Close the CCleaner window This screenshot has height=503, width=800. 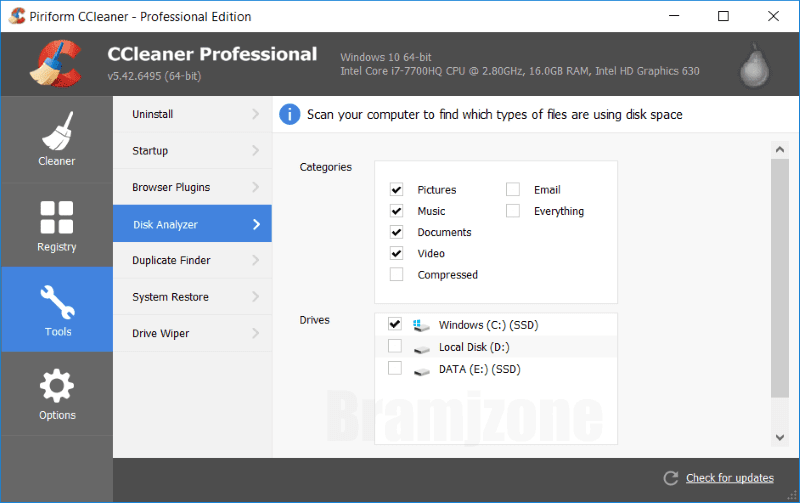tap(773, 16)
